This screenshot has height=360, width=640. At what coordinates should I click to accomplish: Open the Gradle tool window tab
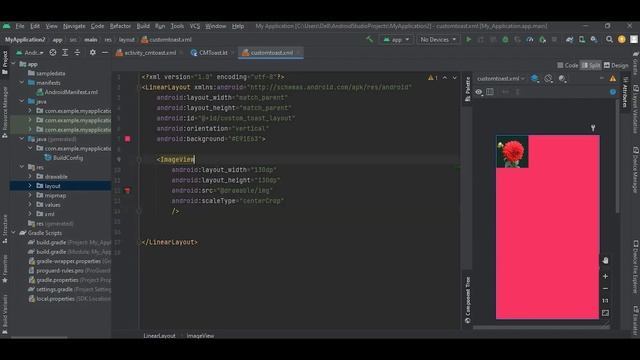point(636,63)
